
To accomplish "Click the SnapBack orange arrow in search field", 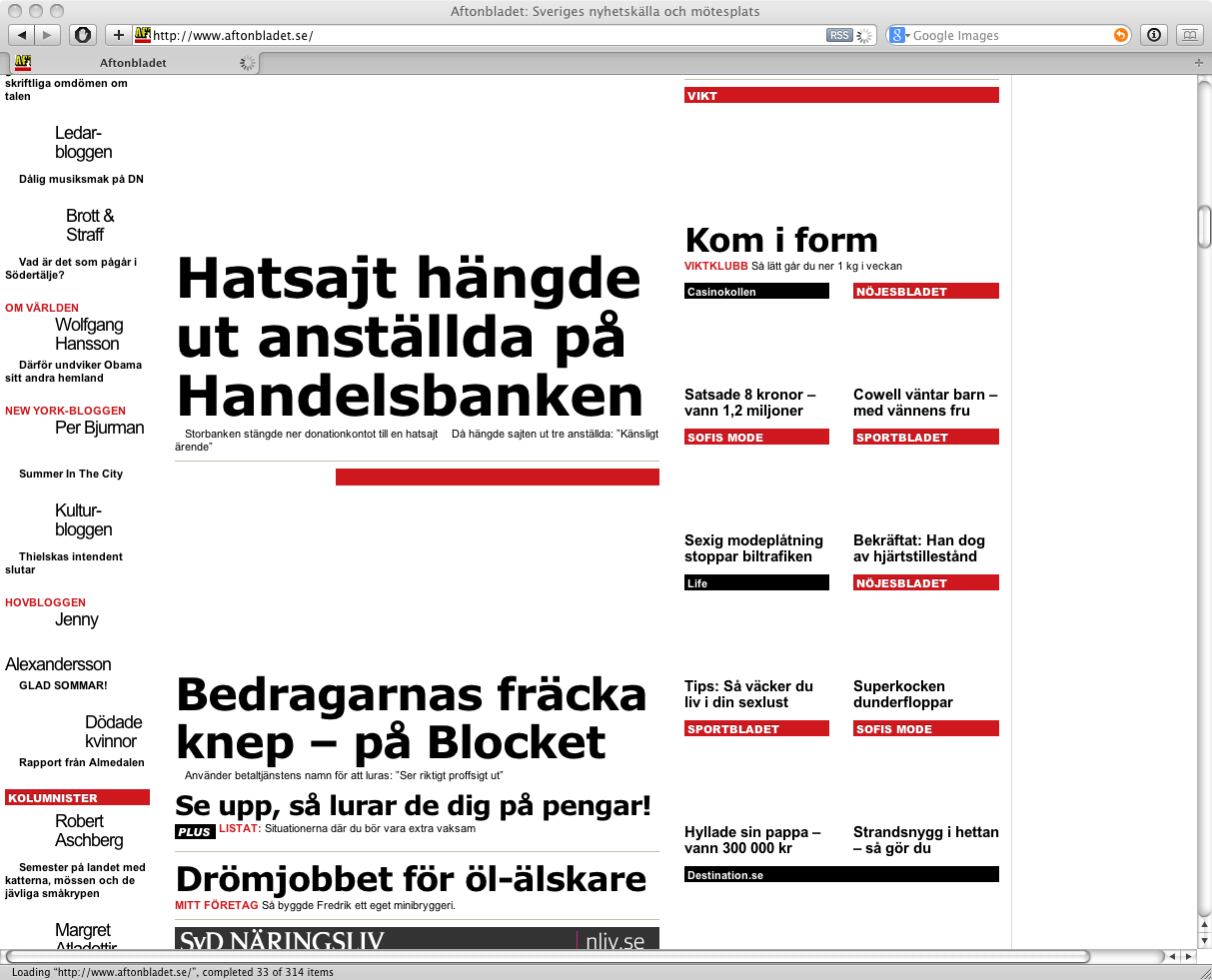I will point(1121,35).
